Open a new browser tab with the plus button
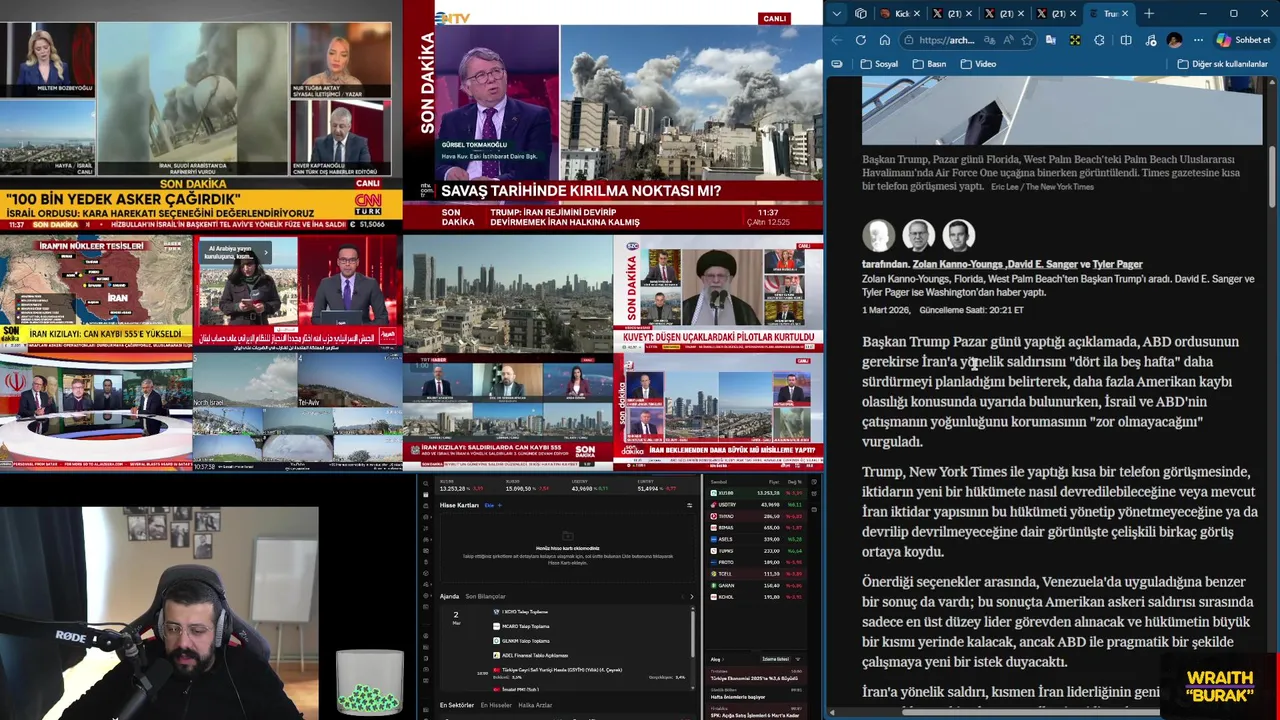1280x720 pixels. coord(1149,14)
